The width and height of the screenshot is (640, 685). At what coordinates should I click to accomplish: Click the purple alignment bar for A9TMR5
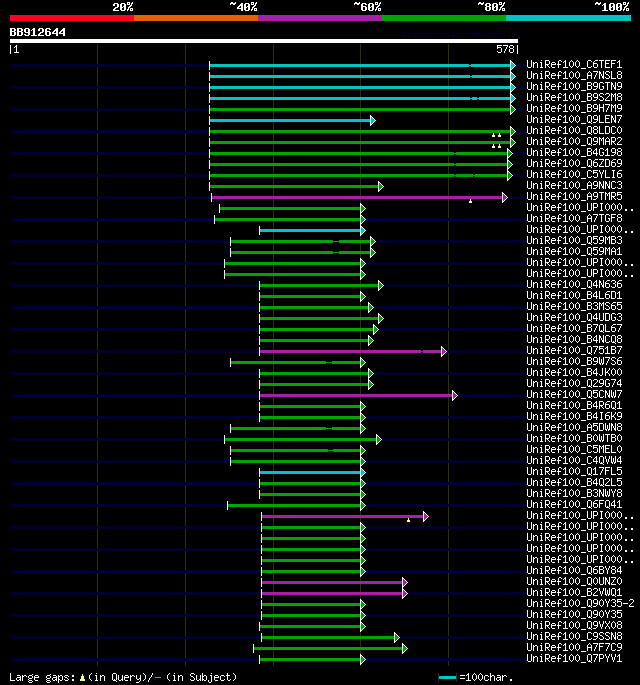point(357,197)
